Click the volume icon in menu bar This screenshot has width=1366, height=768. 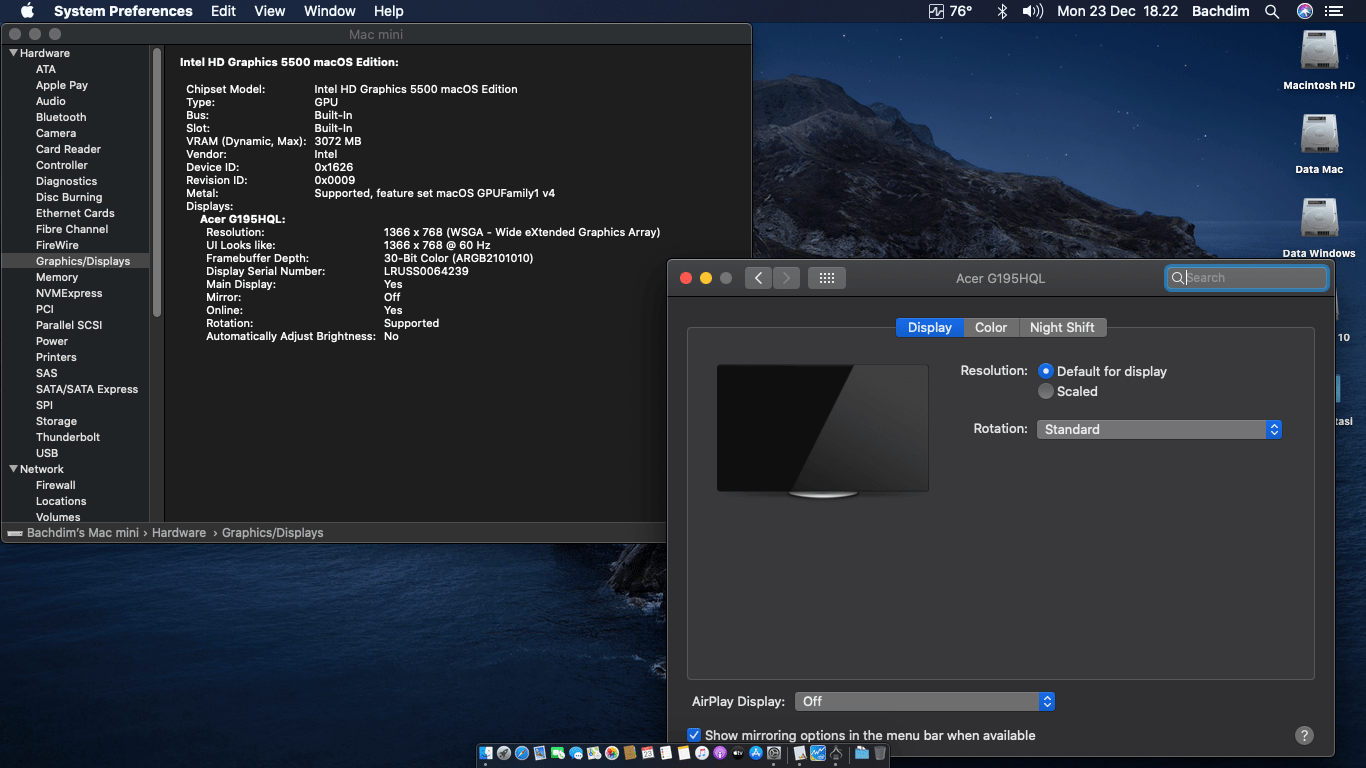(x=1032, y=11)
